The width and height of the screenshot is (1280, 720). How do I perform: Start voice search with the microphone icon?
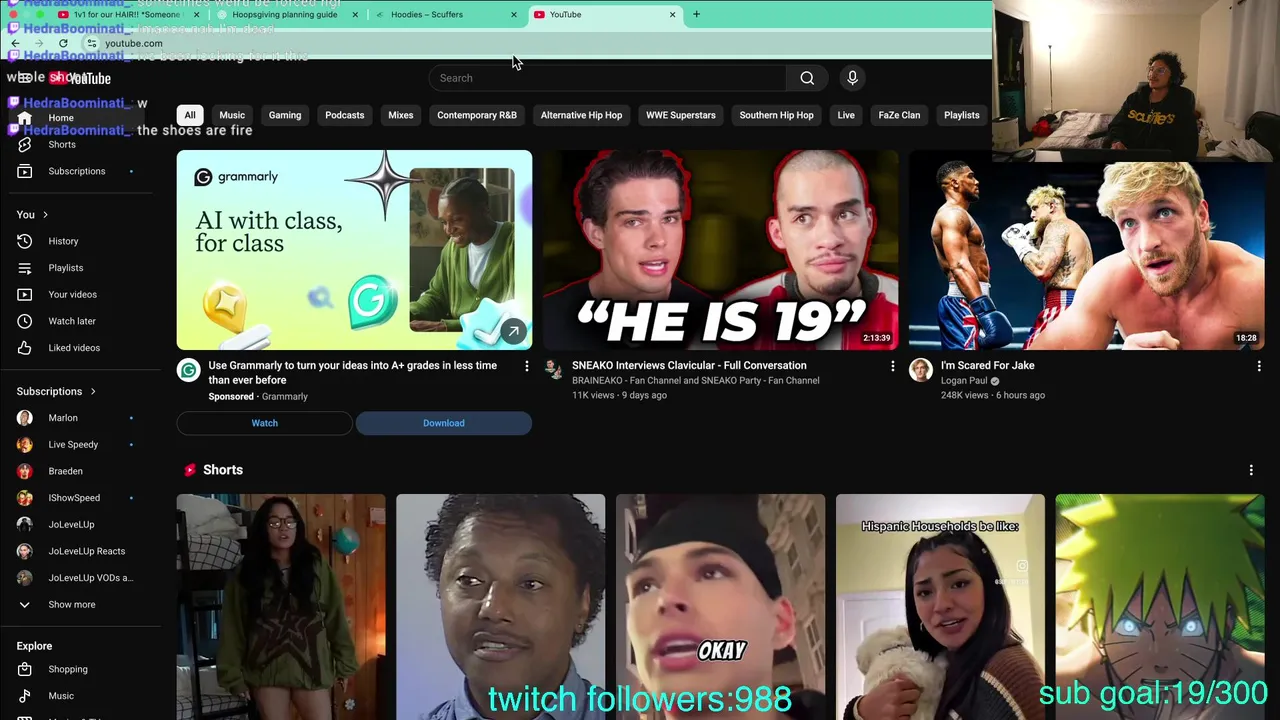[852, 78]
